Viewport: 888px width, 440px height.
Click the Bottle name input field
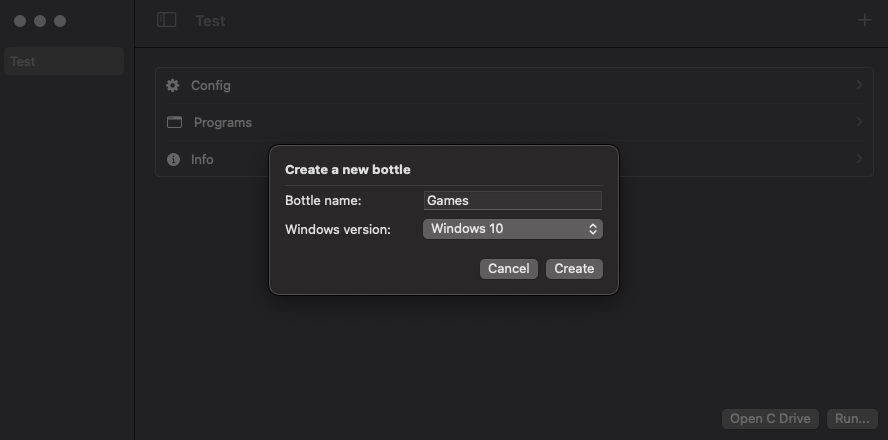513,200
